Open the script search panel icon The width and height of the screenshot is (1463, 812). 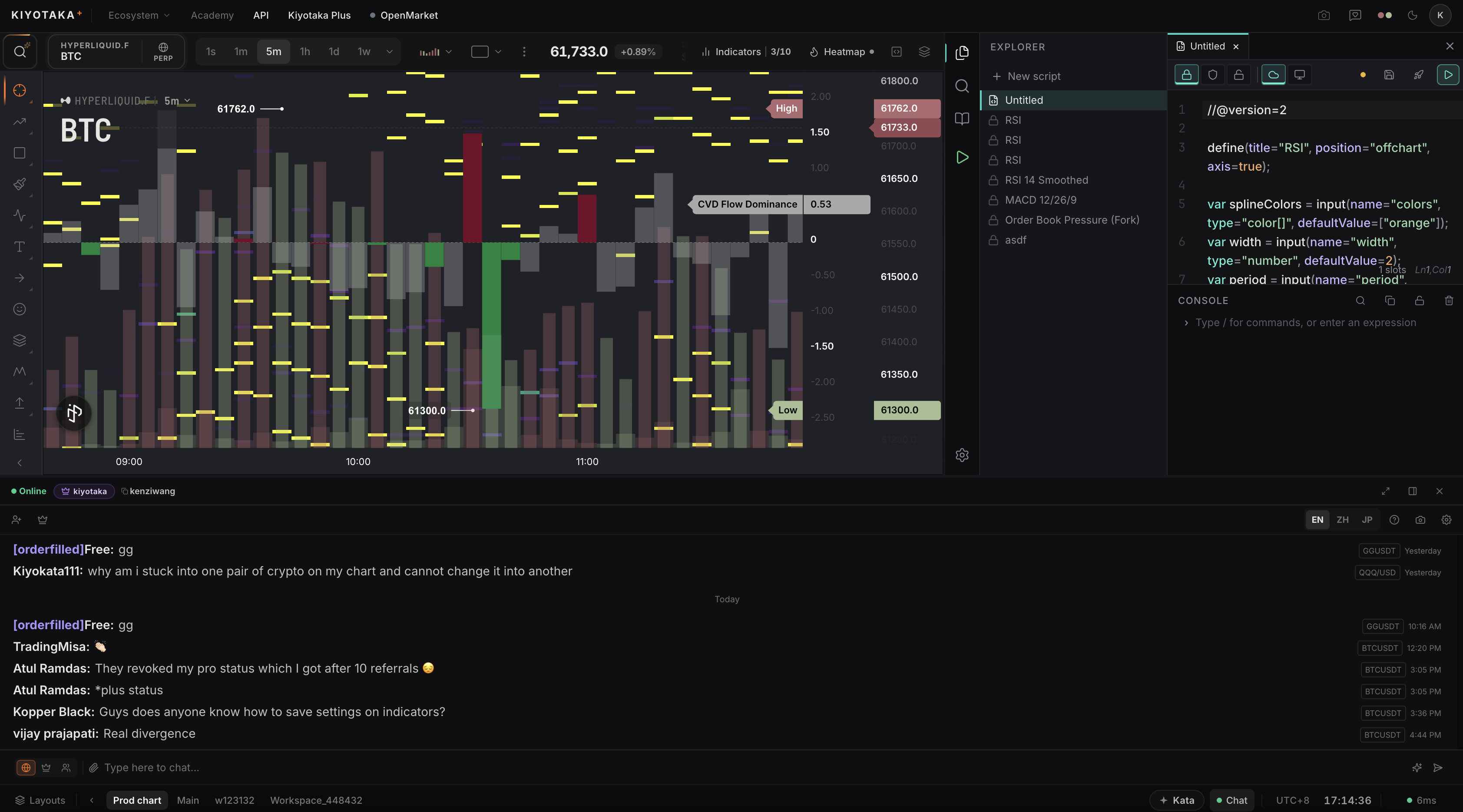[962, 86]
